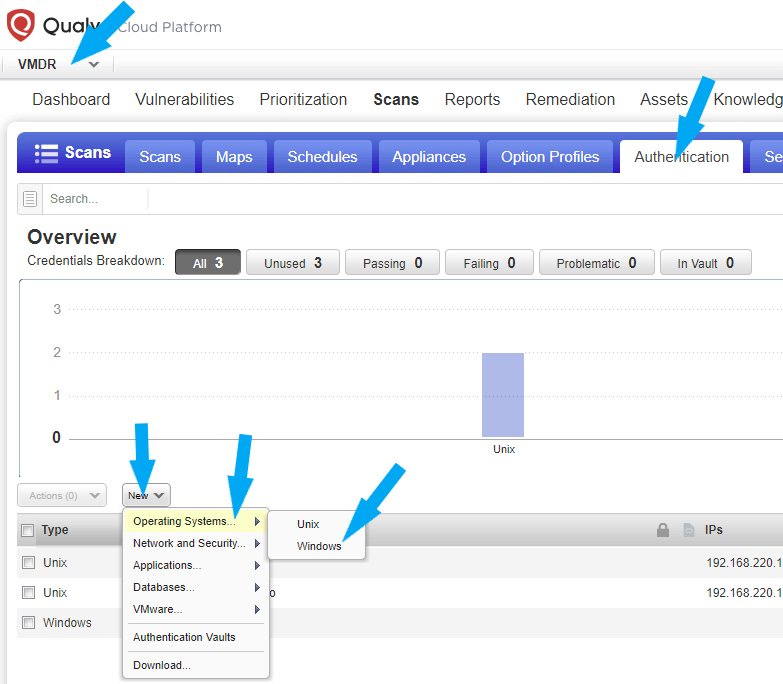
Task: Click the lock icon column header
Action: coord(663,530)
